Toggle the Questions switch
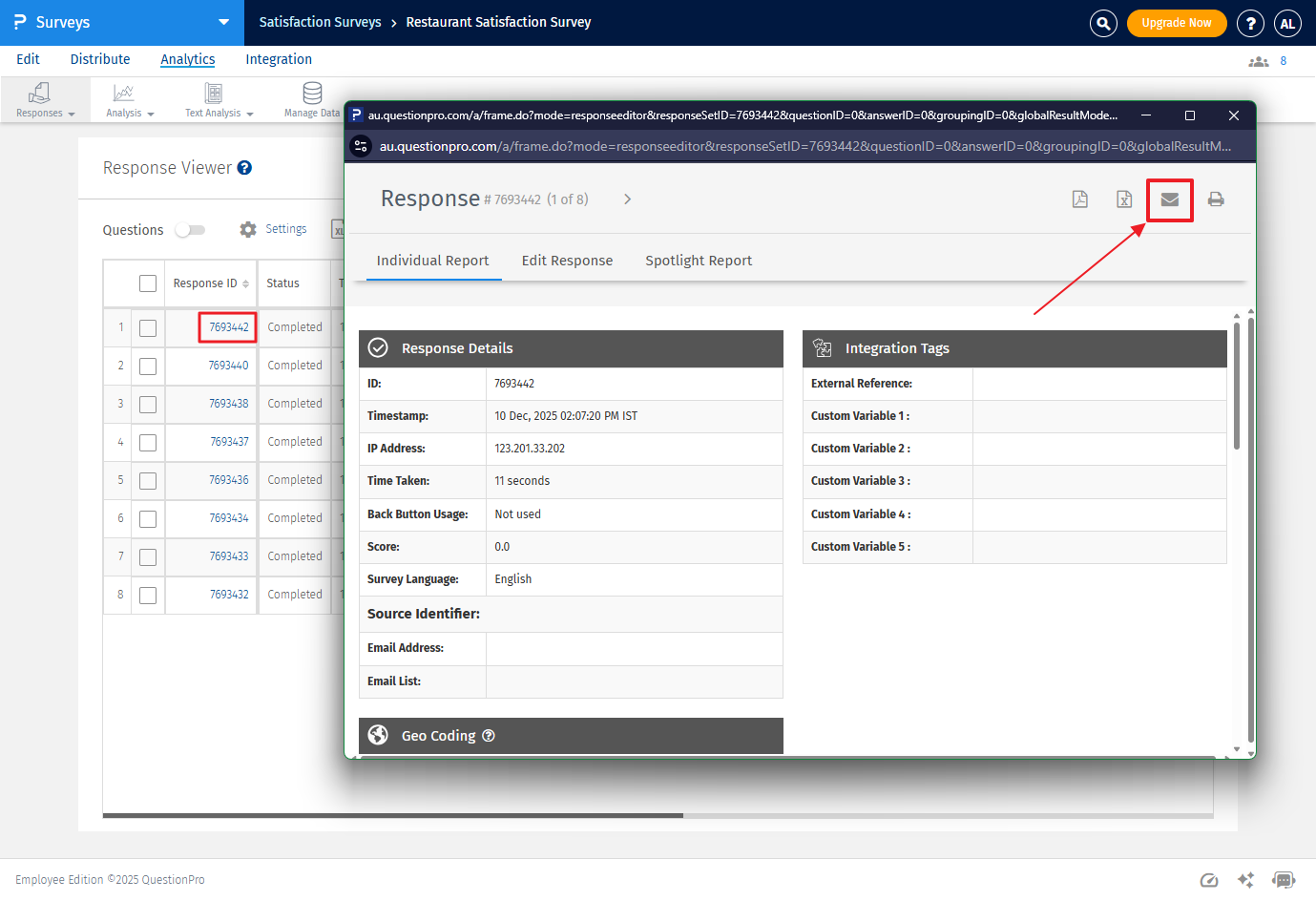 point(190,230)
